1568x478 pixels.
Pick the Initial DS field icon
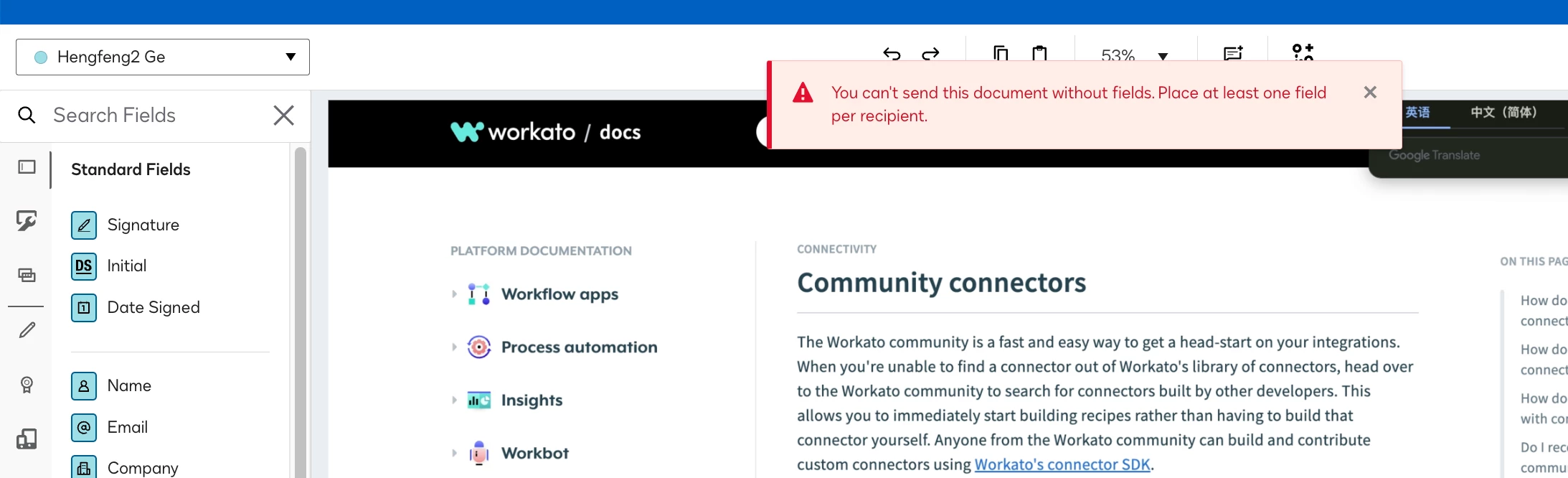coord(84,266)
